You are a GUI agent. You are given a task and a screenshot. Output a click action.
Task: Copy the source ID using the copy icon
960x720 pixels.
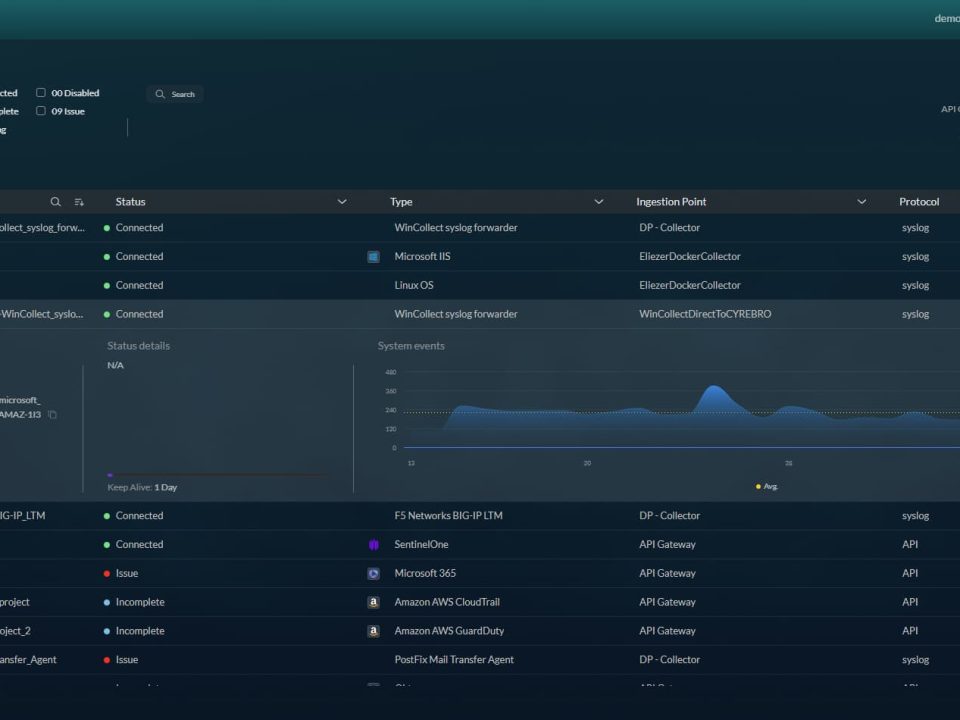point(53,415)
